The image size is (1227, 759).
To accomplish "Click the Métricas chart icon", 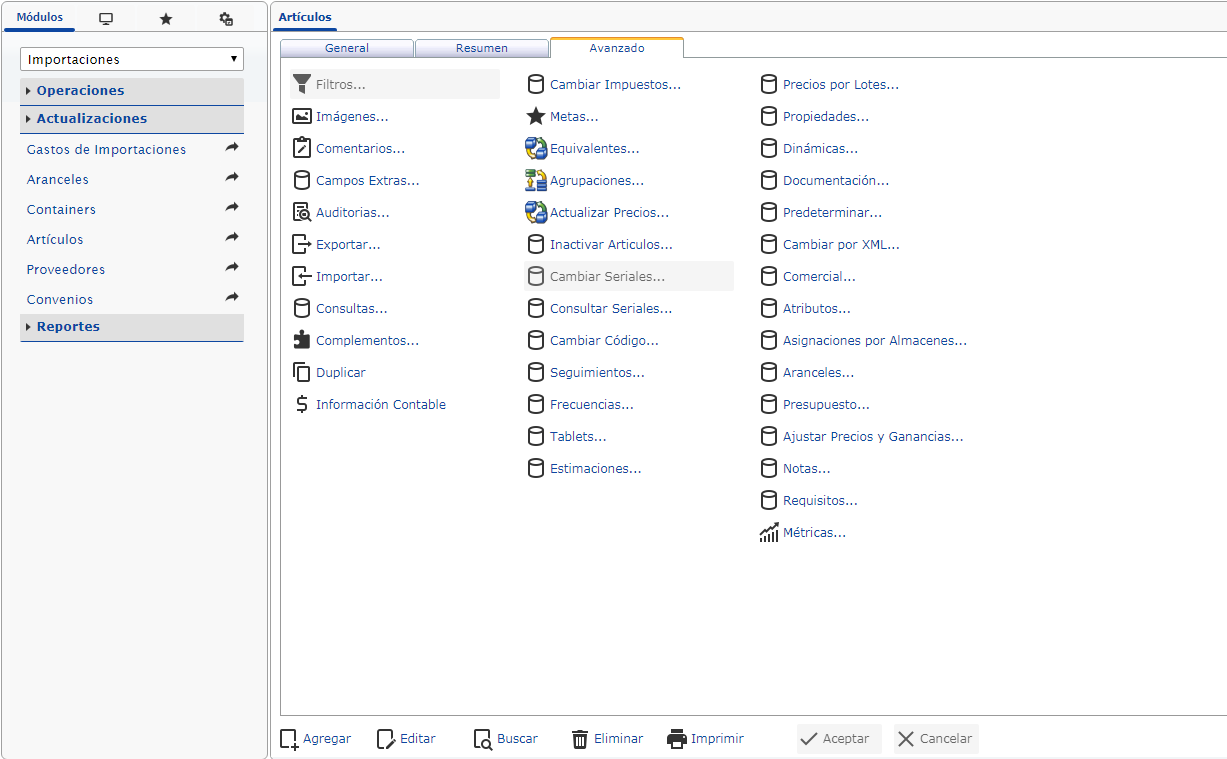I will pos(768,533).
